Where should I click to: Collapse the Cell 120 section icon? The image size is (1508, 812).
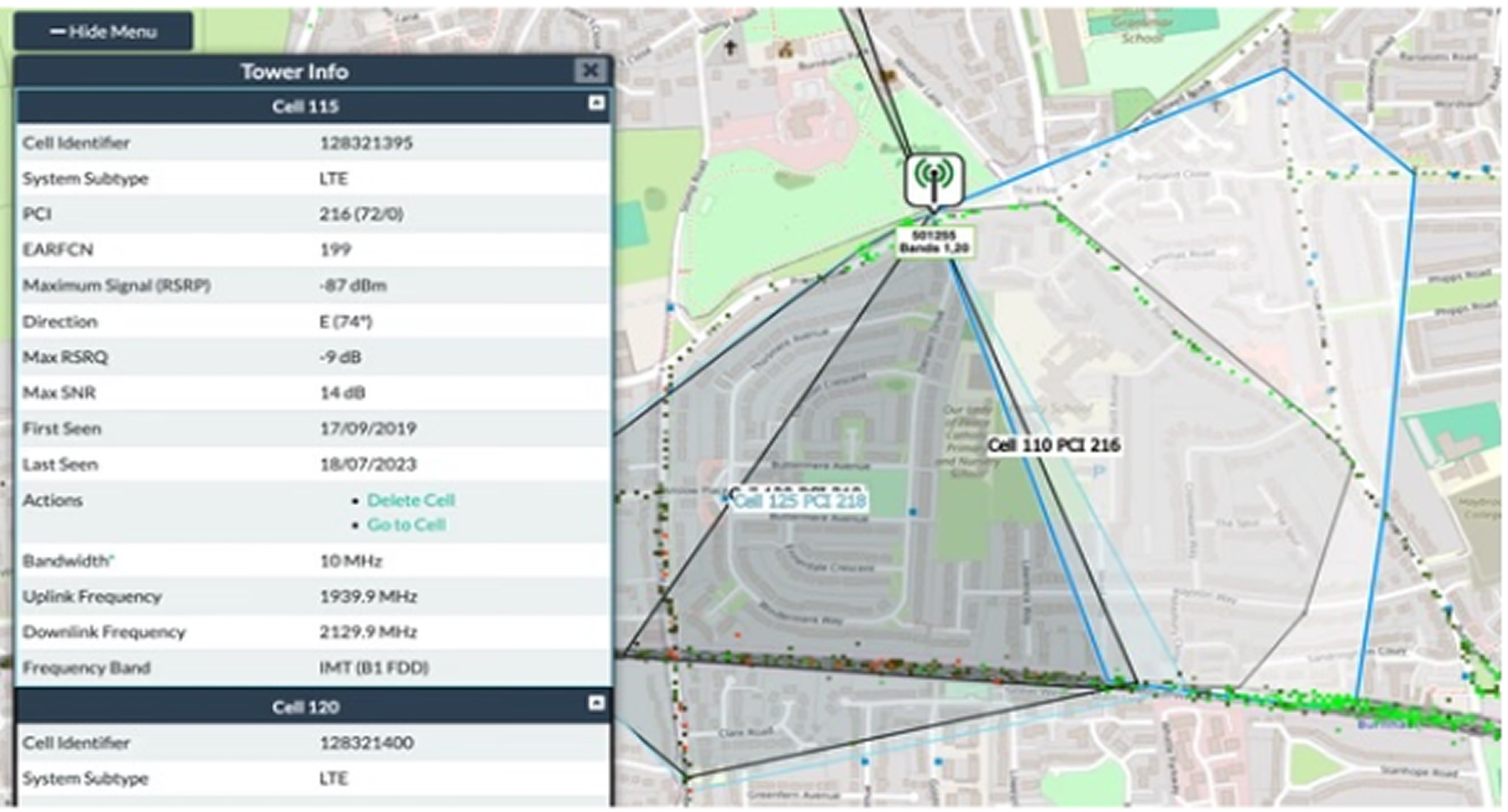coord(596,703)
